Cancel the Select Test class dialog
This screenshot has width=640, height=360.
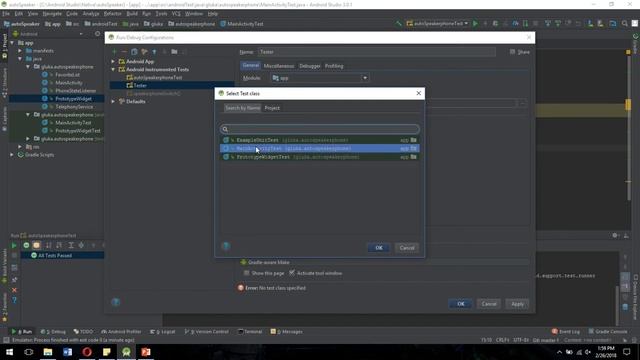pos(407,248)
